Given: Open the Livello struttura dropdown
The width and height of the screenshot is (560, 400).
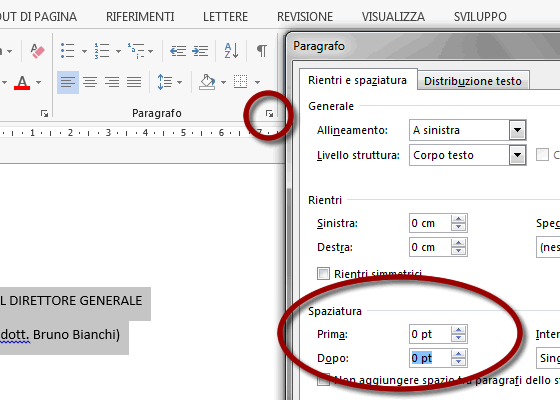Looking at the screenshot, I should click(x=518, y=155).
